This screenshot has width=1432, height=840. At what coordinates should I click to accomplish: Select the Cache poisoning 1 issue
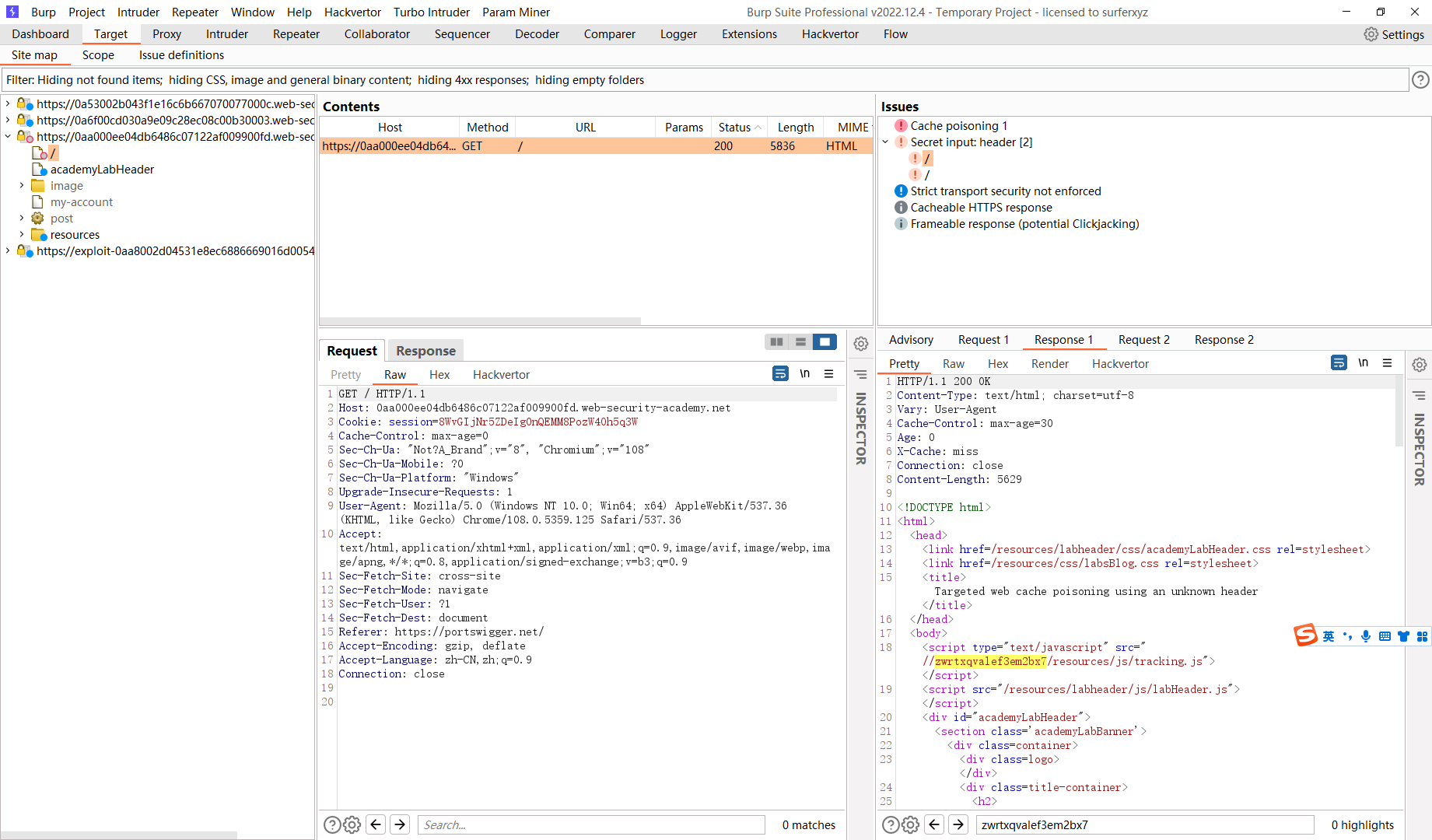[x=958, y=126]
